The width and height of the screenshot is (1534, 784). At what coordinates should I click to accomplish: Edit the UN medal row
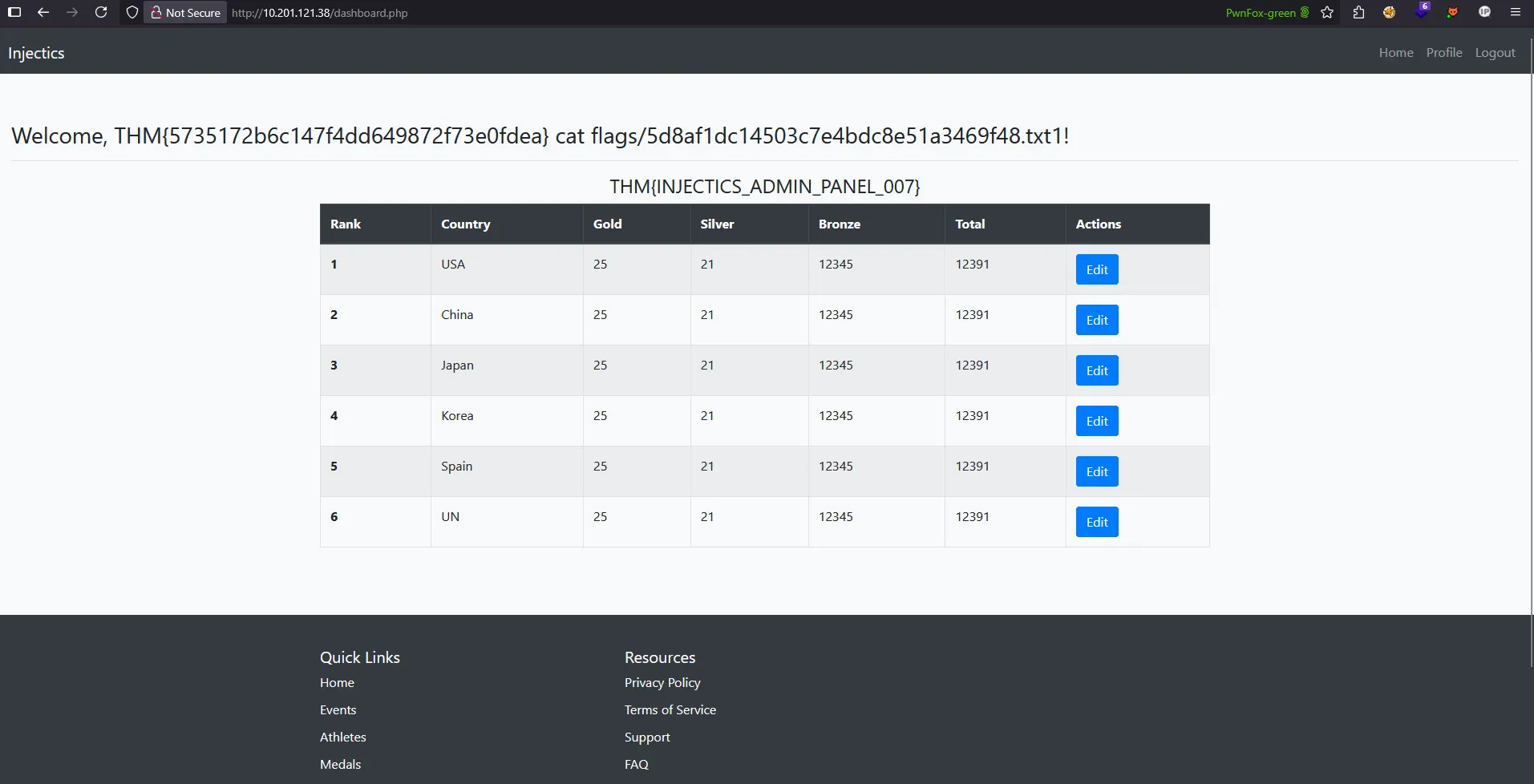1097,522
